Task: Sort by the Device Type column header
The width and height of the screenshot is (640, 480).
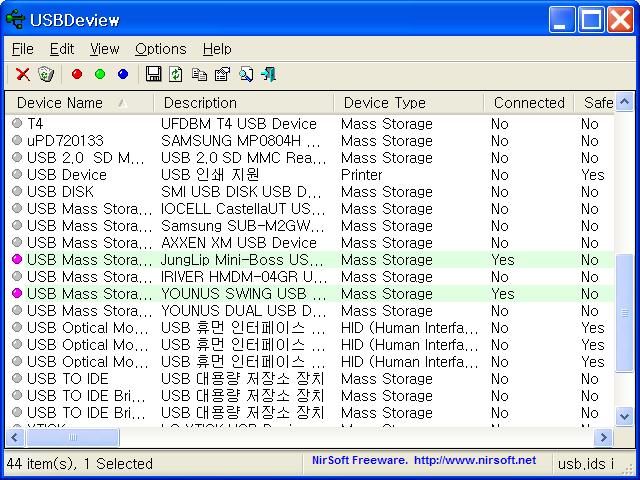Action: (384, 102)
